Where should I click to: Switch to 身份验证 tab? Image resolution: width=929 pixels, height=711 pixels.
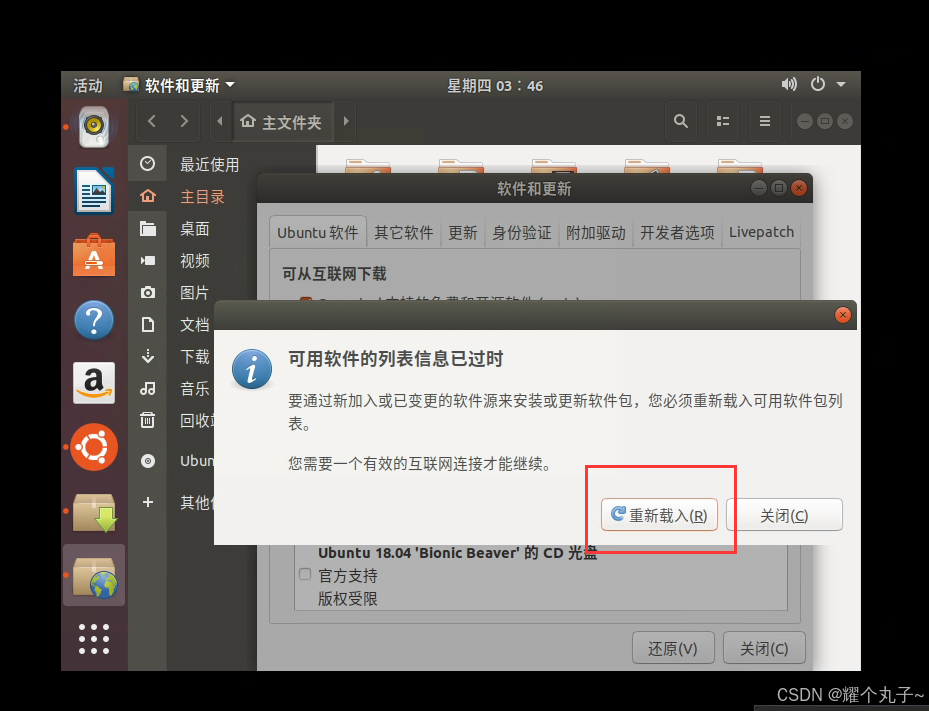click(521, 232)
